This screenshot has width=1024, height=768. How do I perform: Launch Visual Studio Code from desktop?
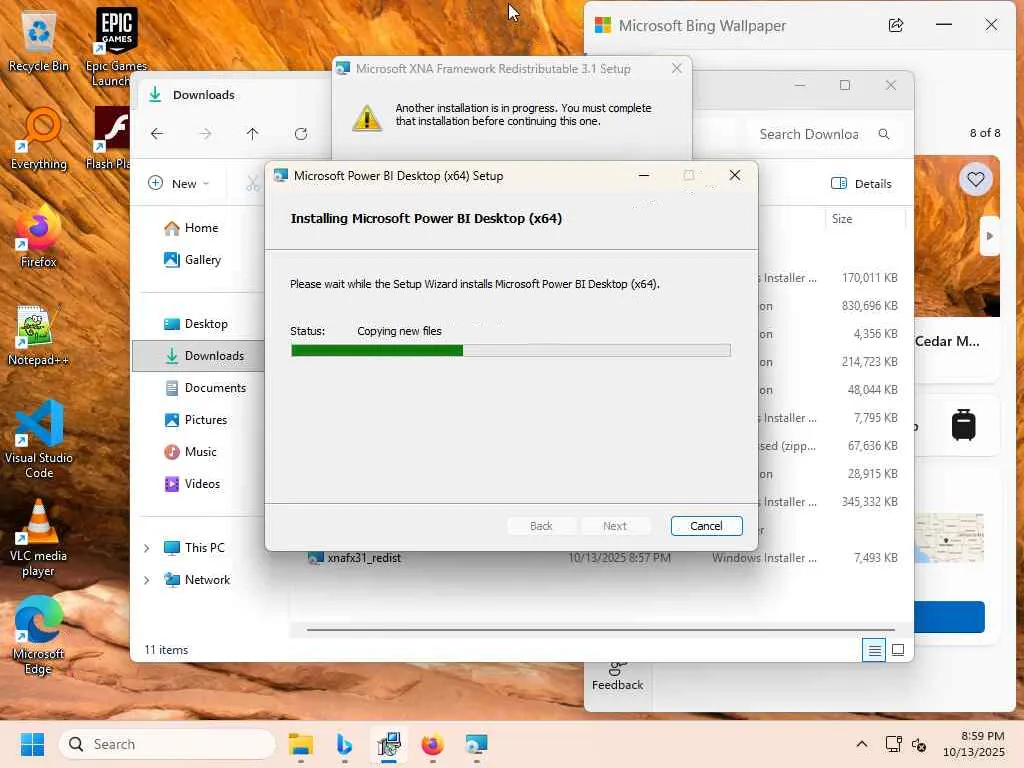click(x=39, y=439)
